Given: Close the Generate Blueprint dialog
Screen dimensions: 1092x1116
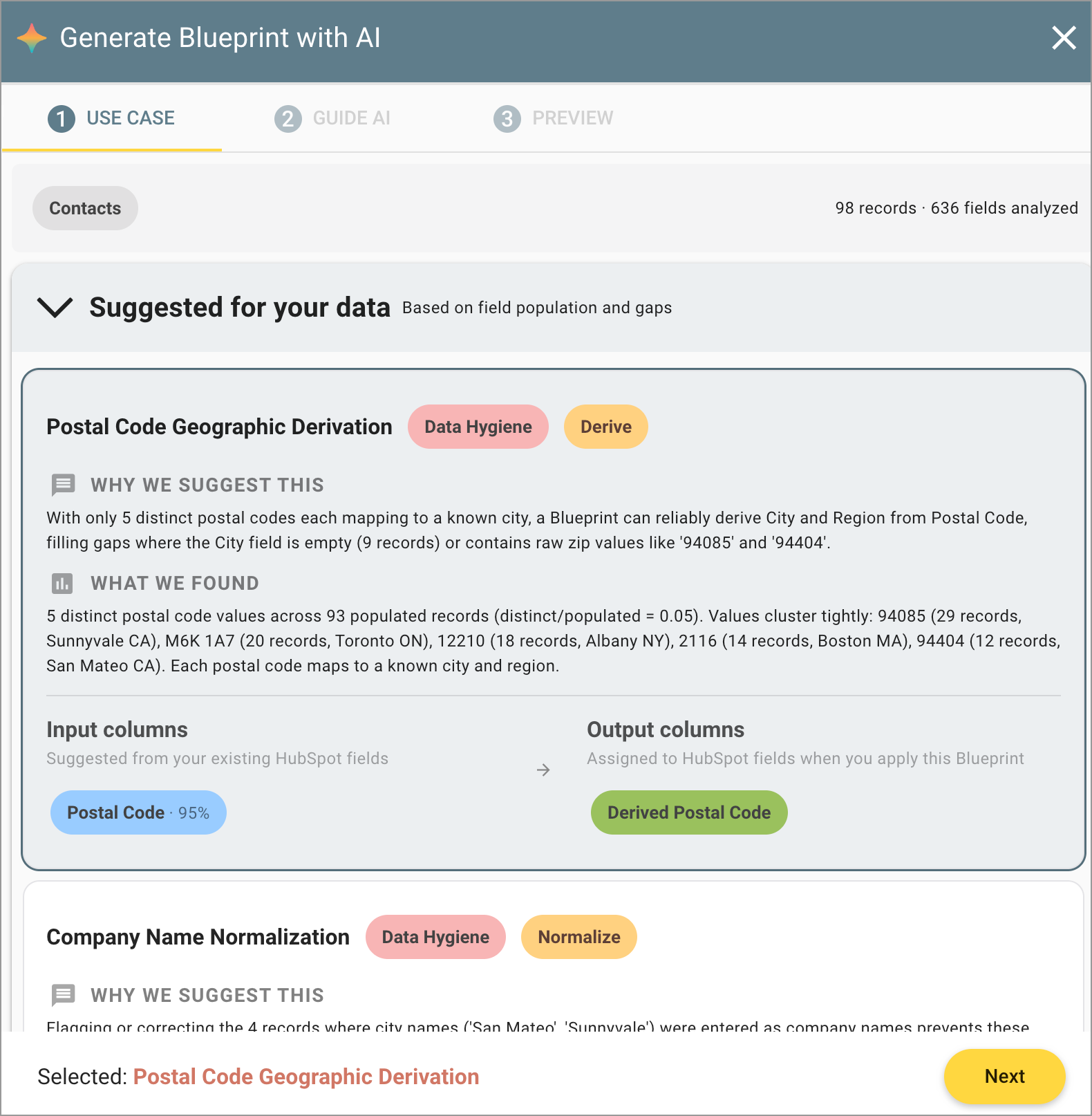Looking at the screenshot, I should click(x=1064, y=38).
